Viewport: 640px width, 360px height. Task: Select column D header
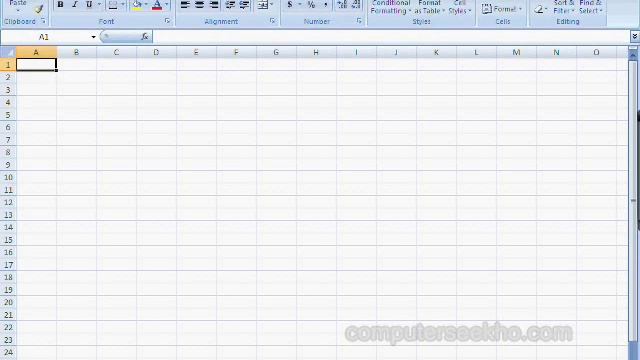click(x=156, y=52)
